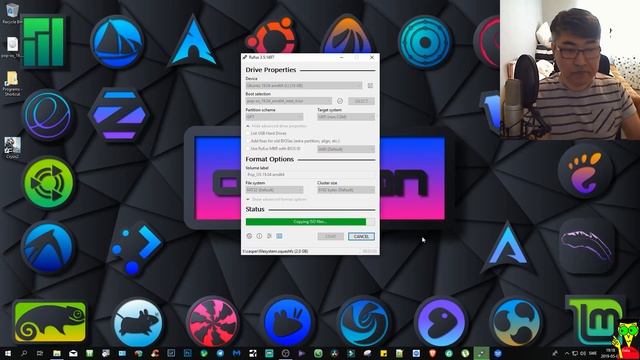Click the save device image icon

370,85
